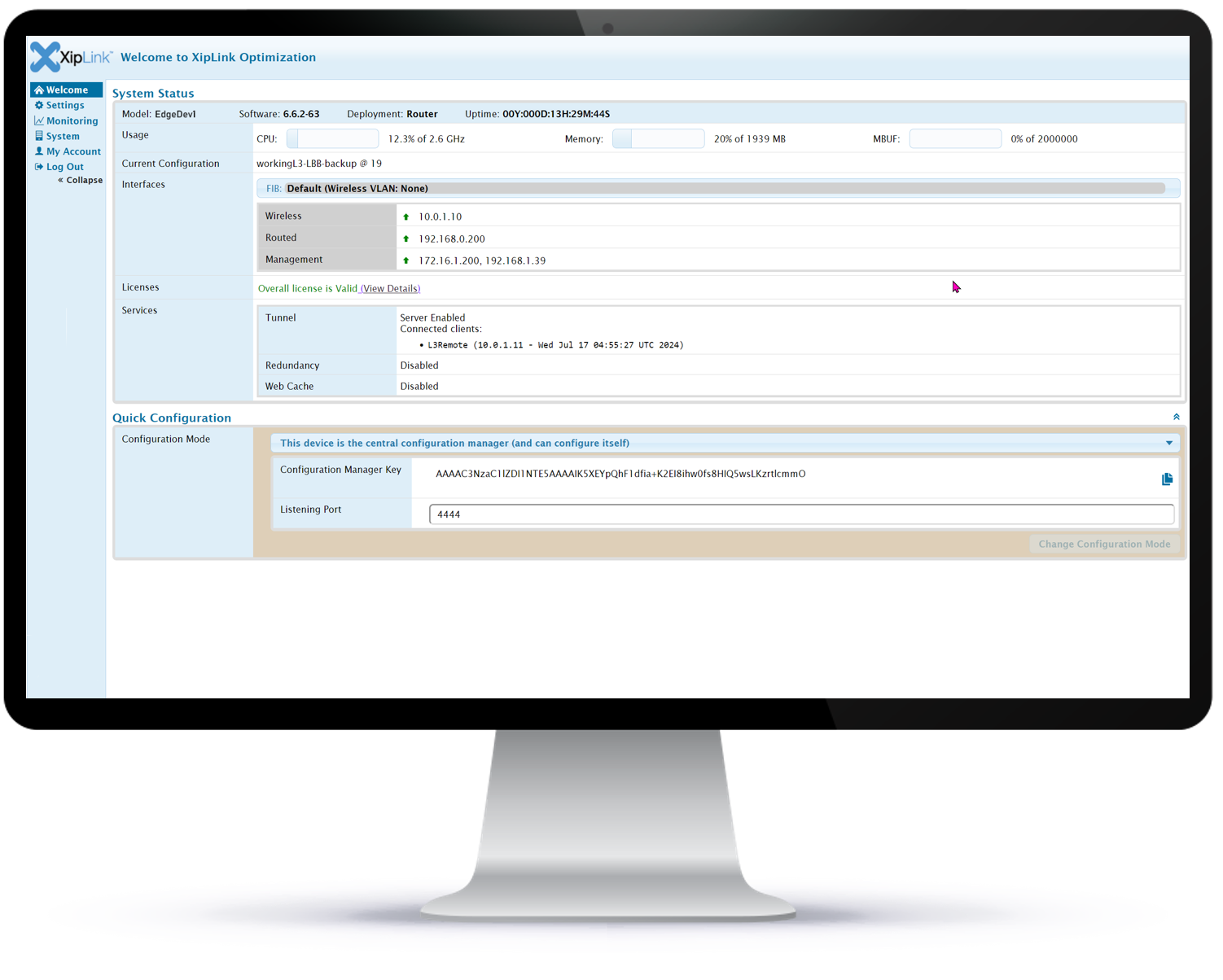Screen dimensions: 1223x980
Task: Open the Monitoring menu item
Action: pyautogui.click(x=72, y=121)
